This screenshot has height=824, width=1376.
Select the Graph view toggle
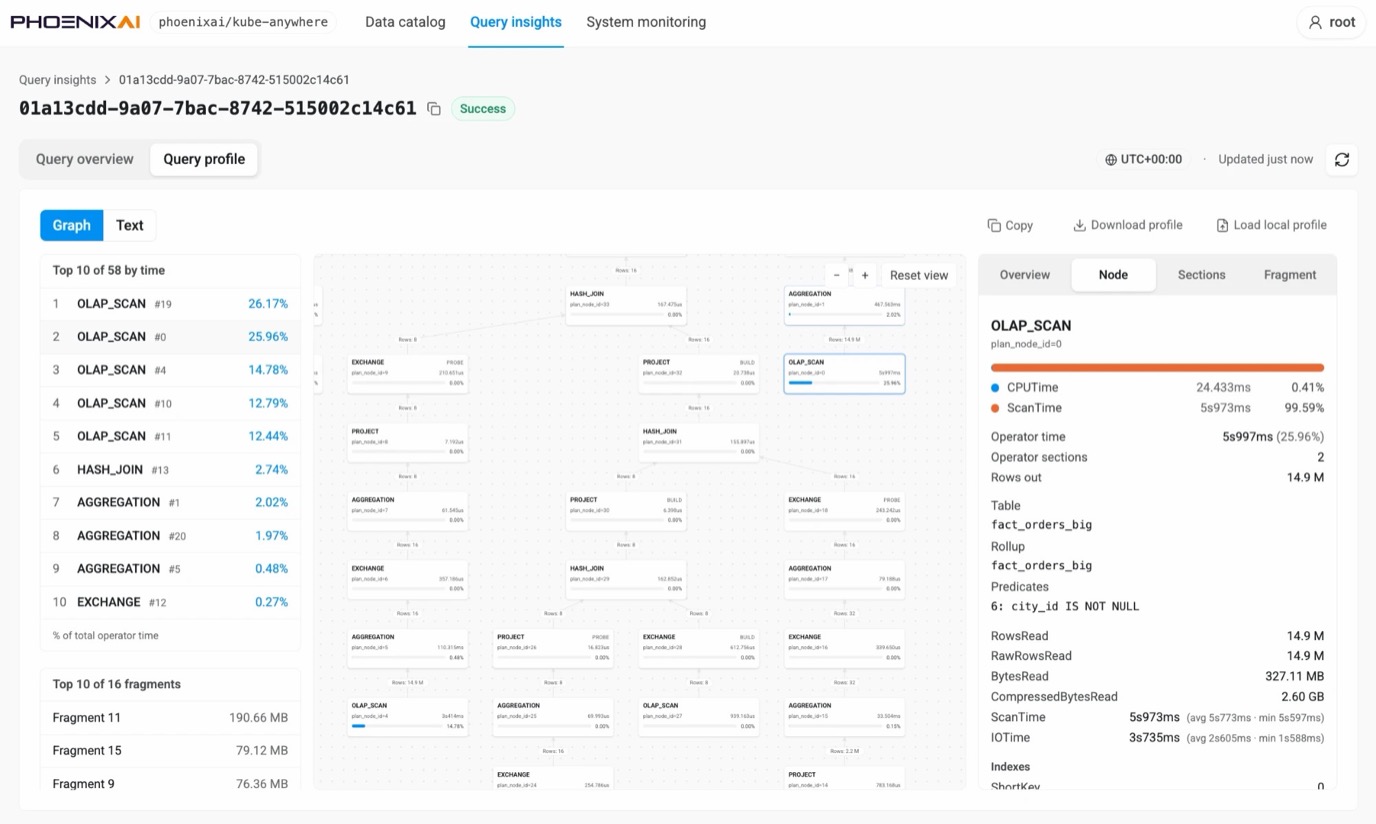[x=72, y=225]
